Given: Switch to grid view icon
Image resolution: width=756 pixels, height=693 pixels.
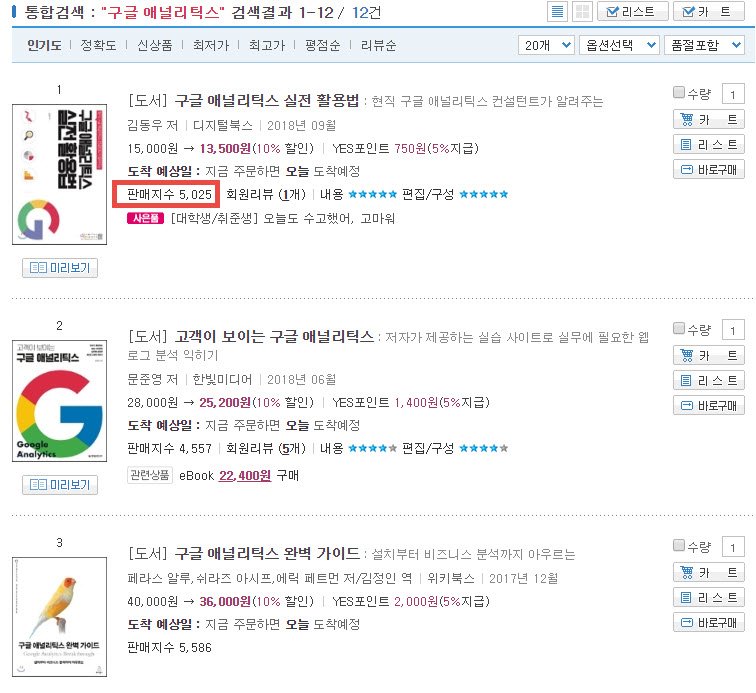Looking at the screenshot, I should (582, 12).
